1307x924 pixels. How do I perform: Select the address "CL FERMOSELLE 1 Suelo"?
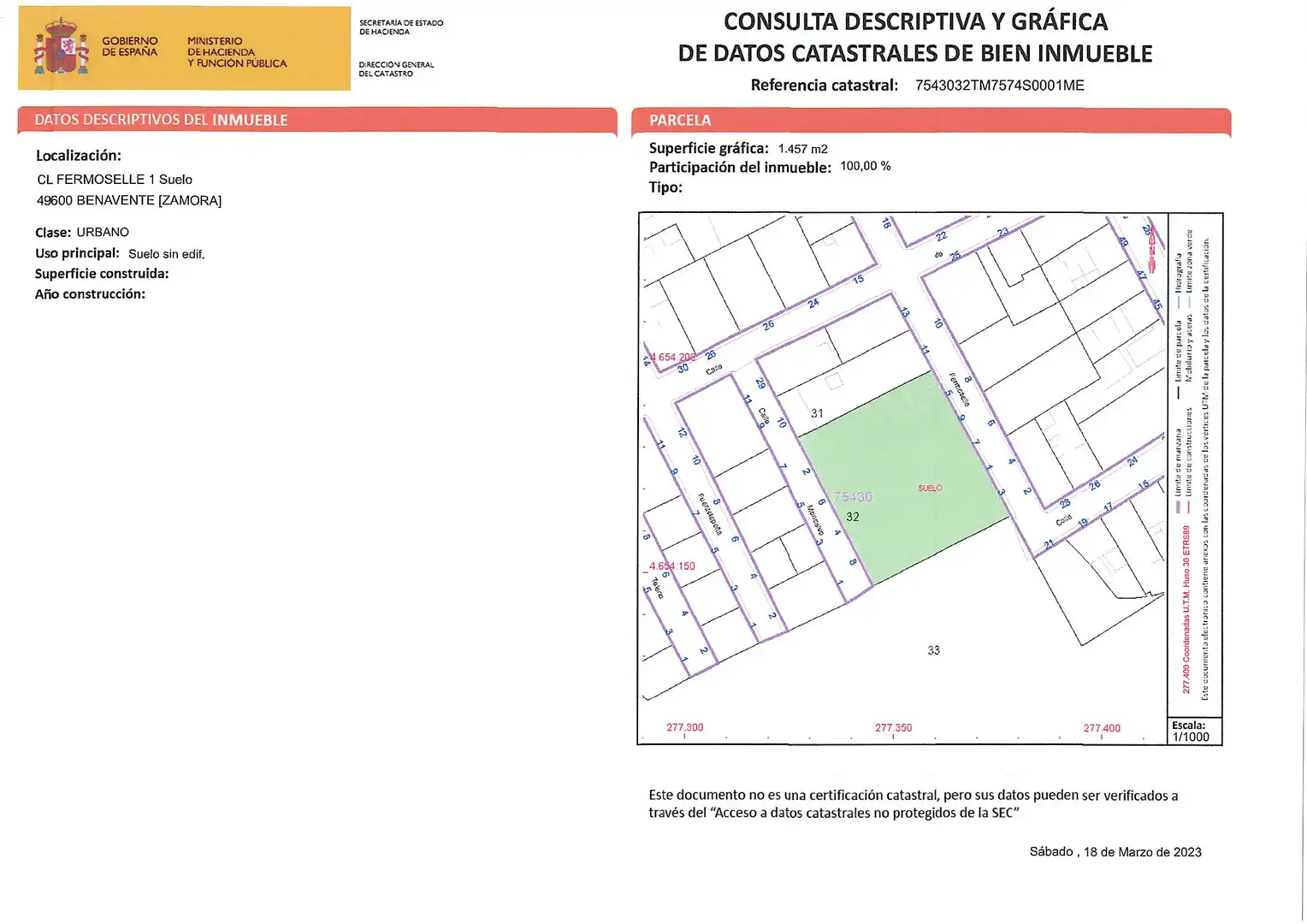(x=115, y=180)
